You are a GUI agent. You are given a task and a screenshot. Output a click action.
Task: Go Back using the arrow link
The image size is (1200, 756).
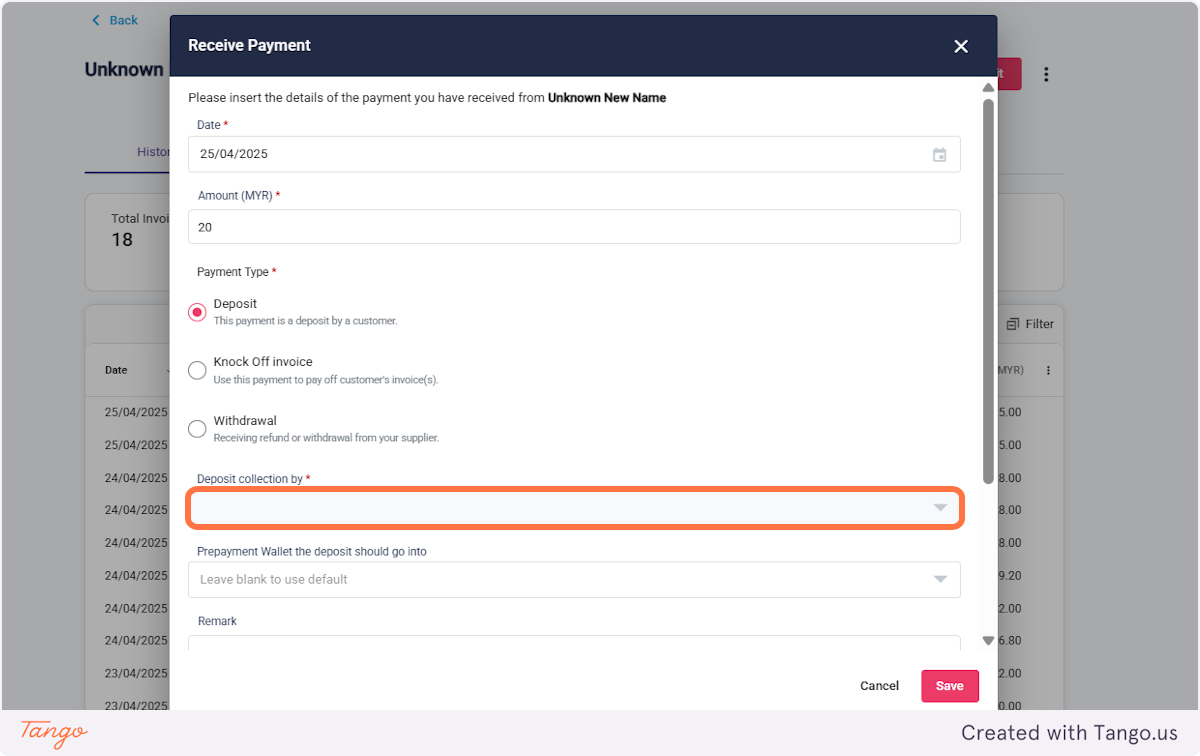[x=114, y=20]
